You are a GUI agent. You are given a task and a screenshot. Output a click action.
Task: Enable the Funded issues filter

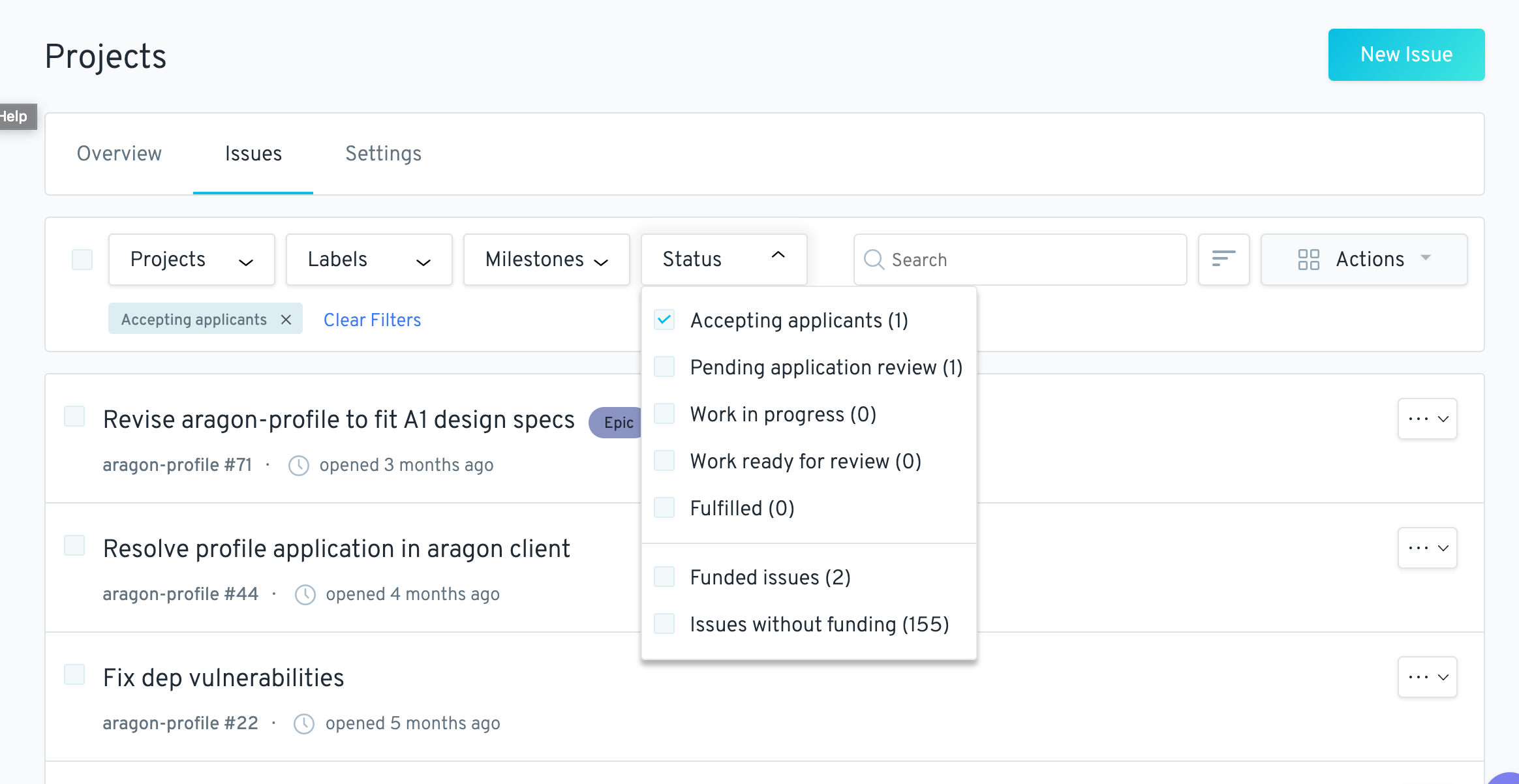pos(664,577)
